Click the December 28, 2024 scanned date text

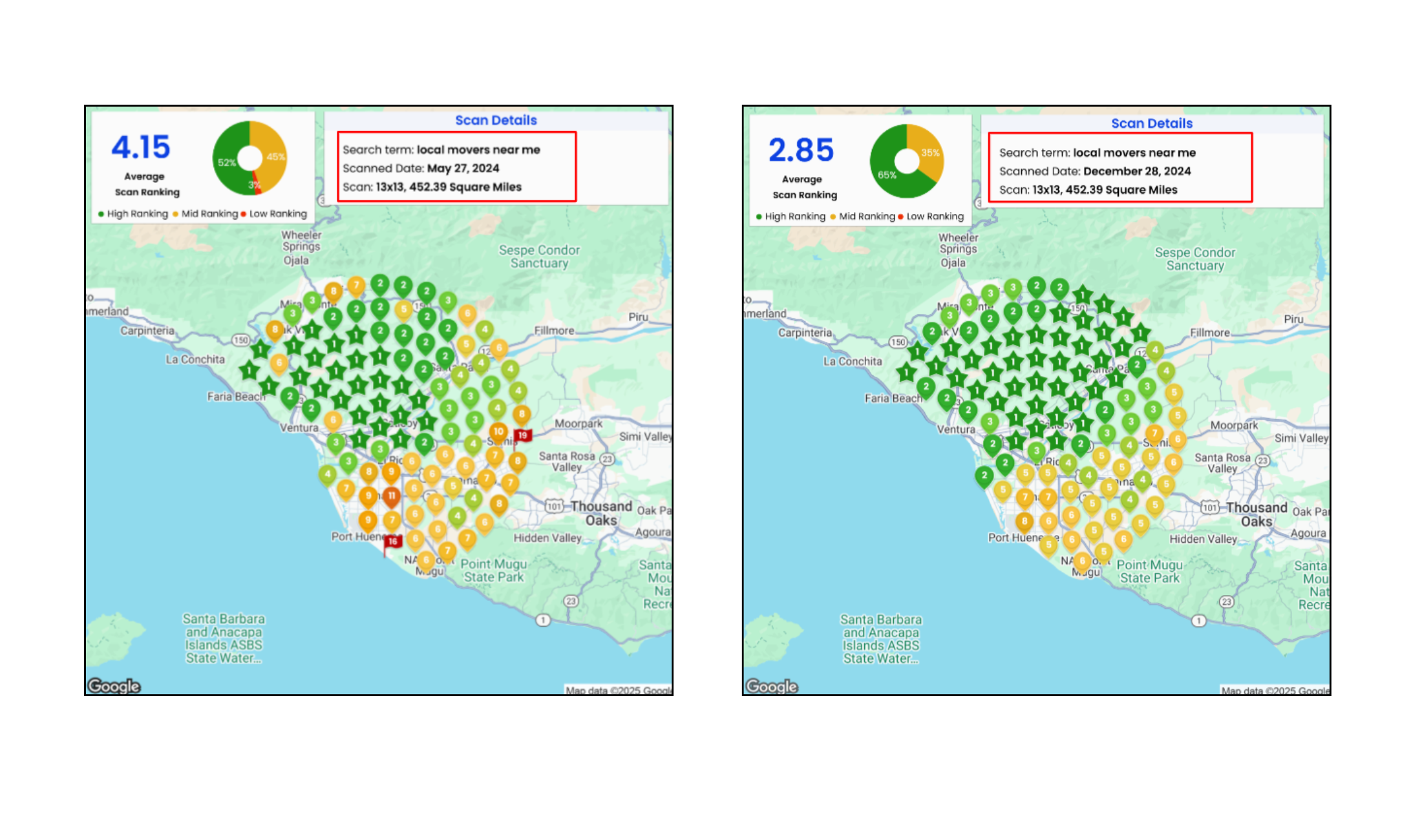click(x=1137, y=171)
